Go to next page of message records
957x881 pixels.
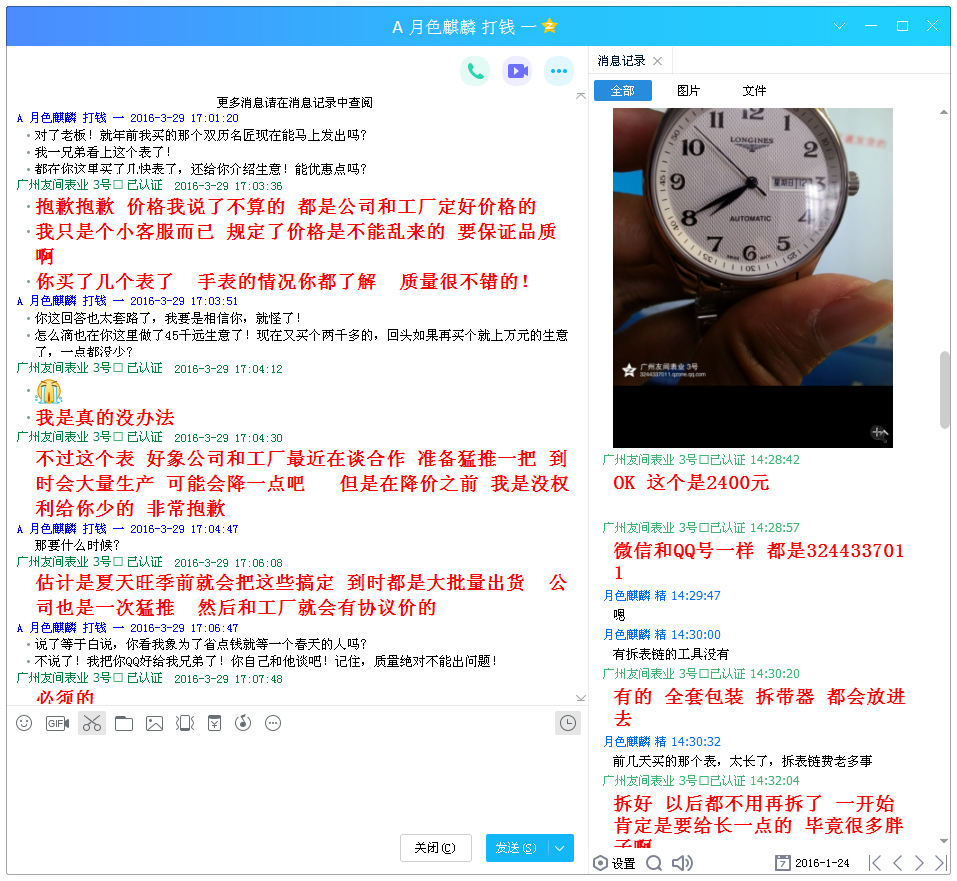[919, 863]
